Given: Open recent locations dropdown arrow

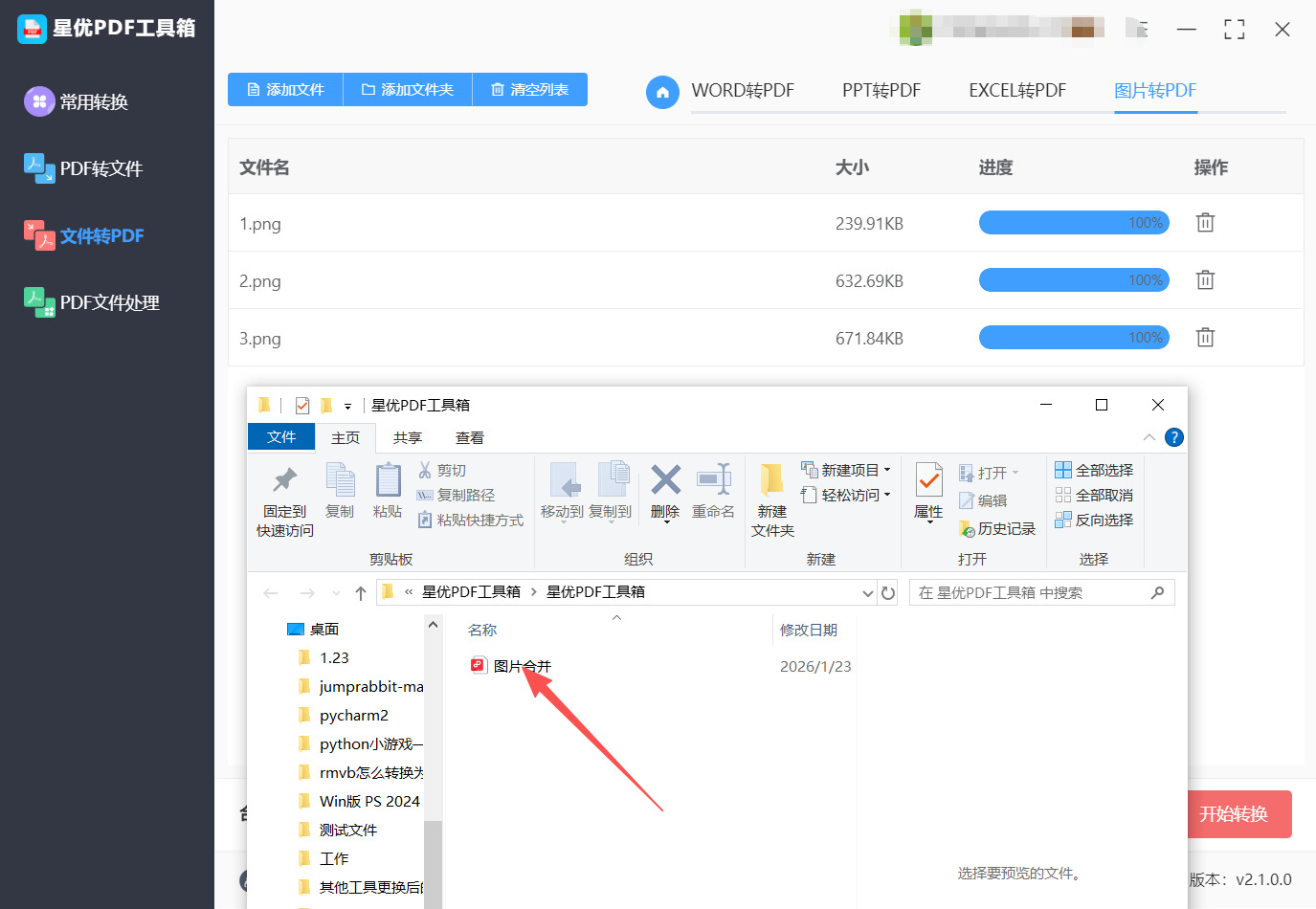Looking at the screenshot, I should [336, 593].
